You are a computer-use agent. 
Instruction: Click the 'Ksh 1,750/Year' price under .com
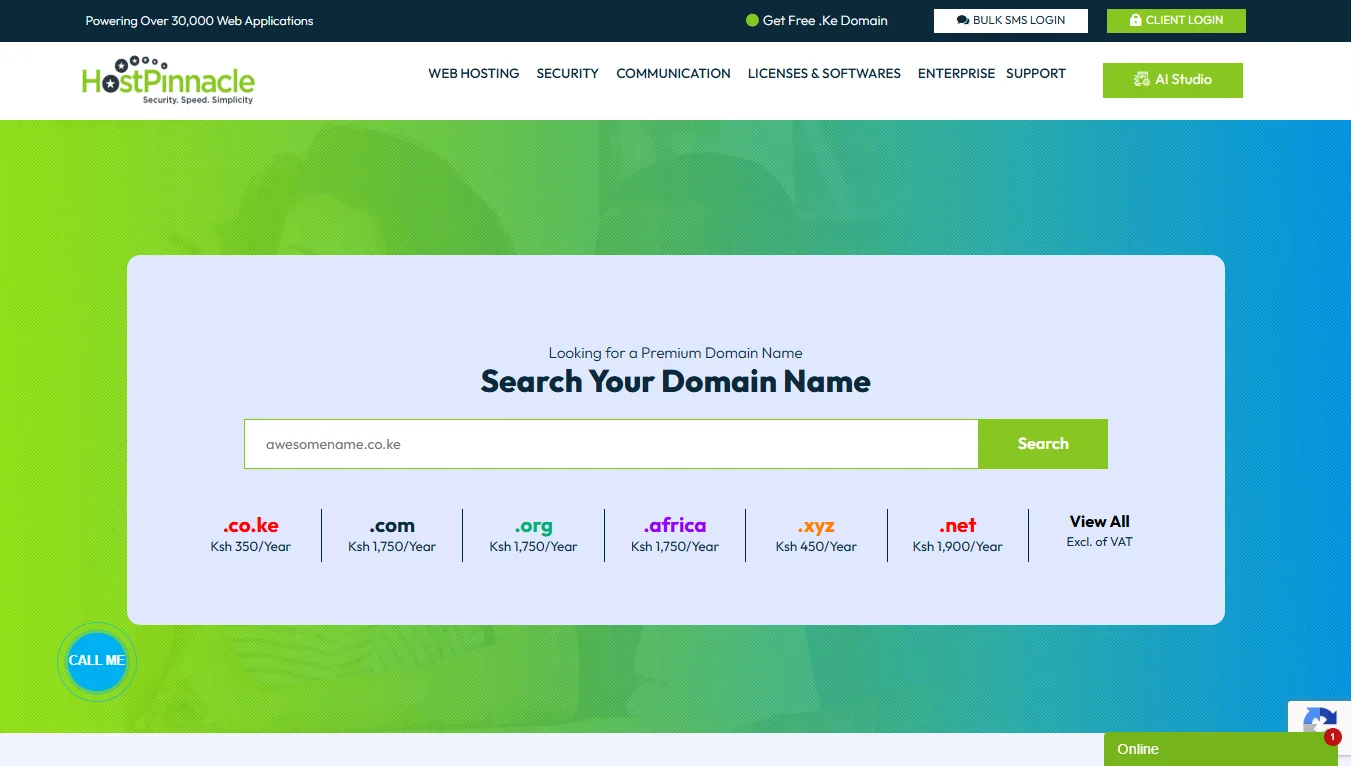coord(392,547)
